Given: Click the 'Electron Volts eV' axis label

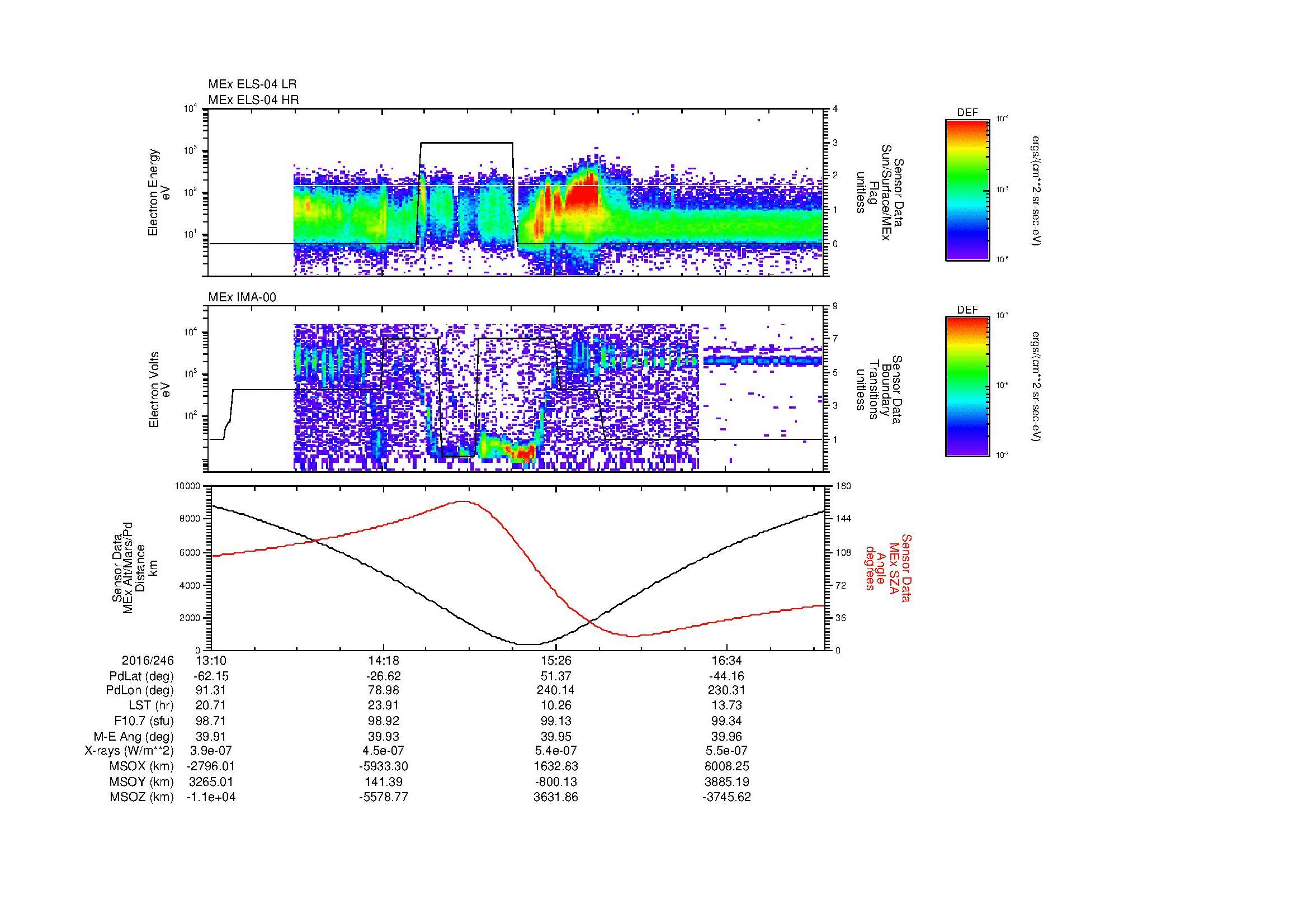Looking at the screenshot, I should 159,390.
